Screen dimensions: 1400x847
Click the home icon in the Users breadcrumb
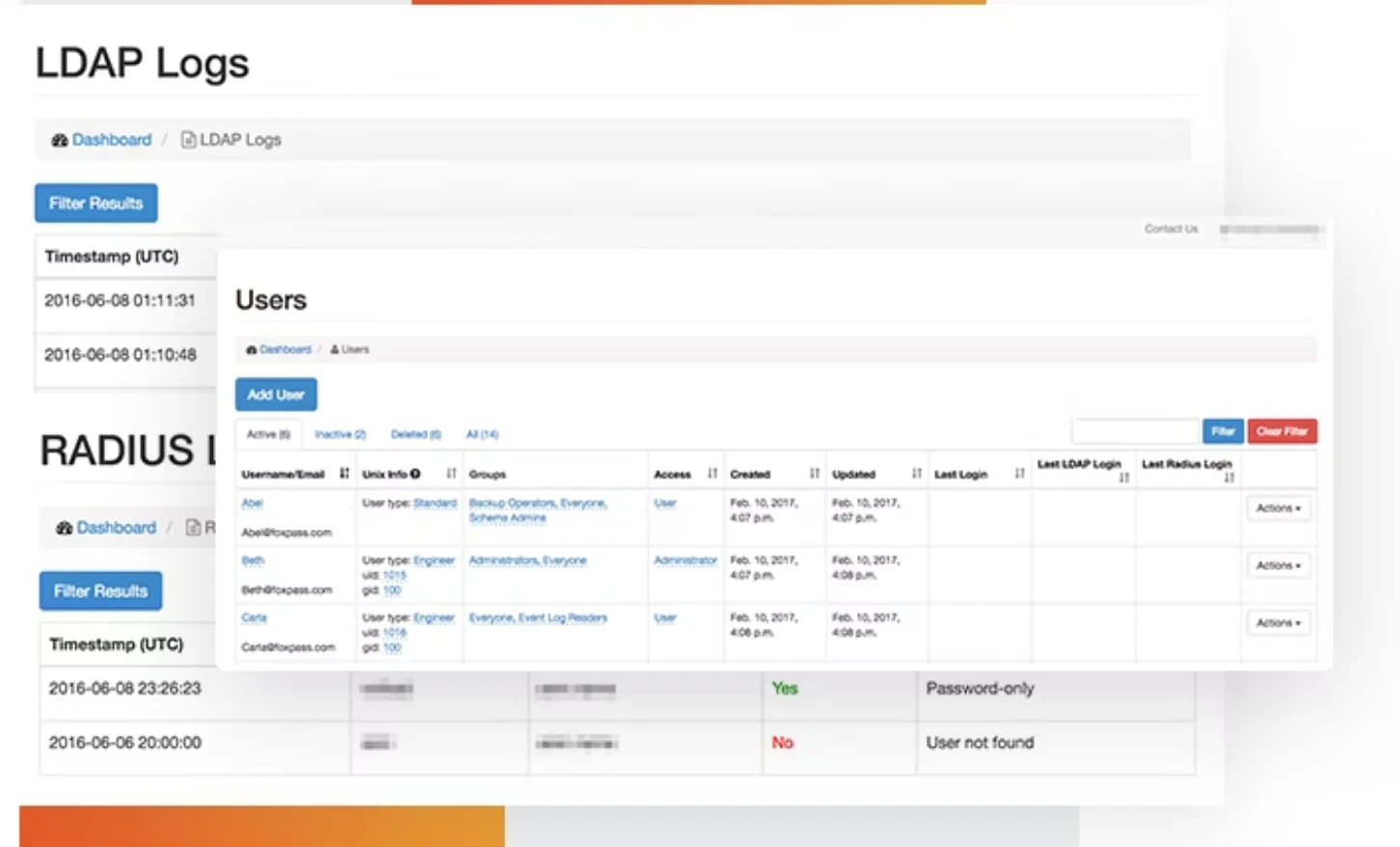pyautogui.click(x=251, y=349)
